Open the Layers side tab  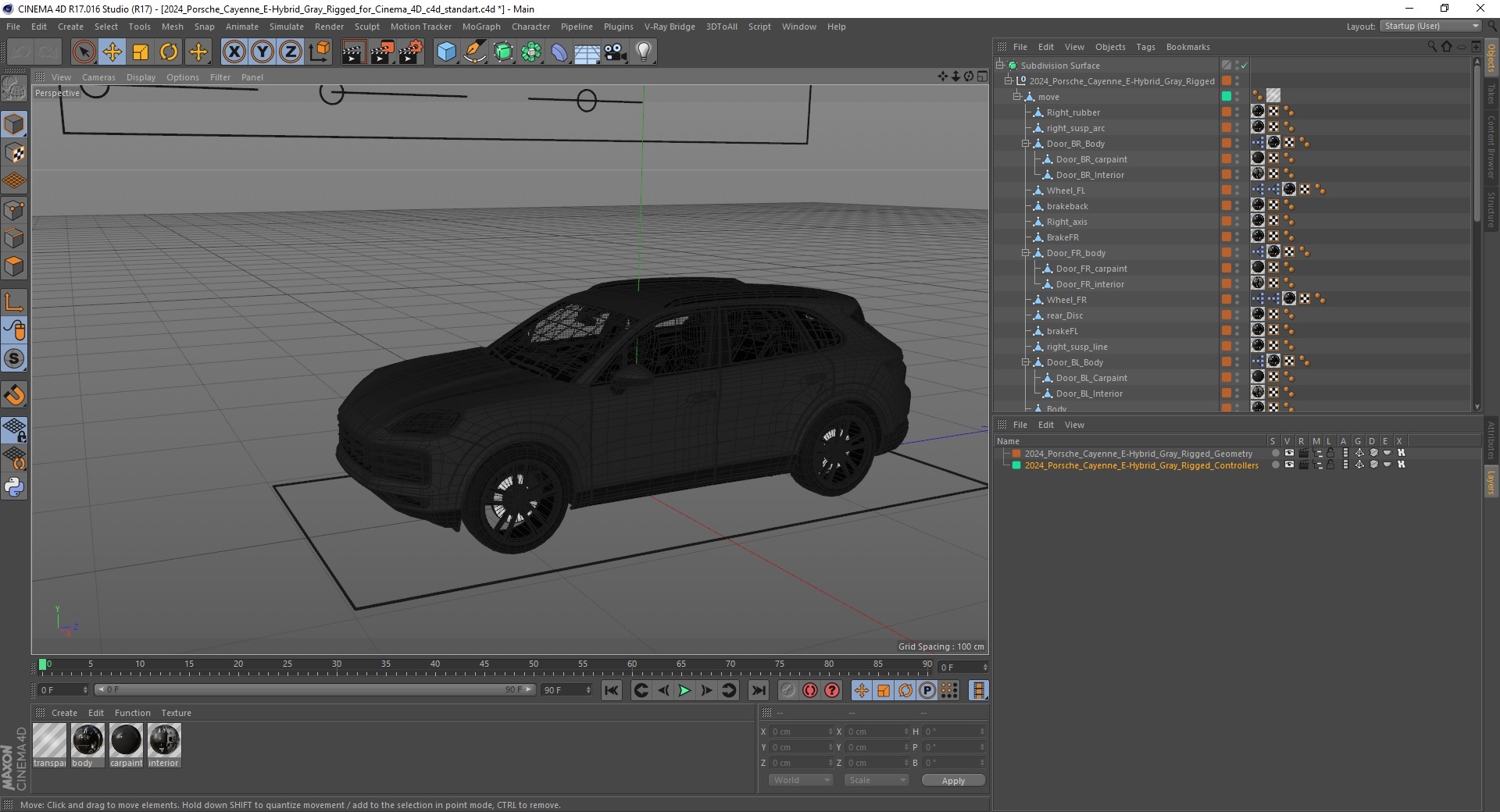(x=1491, y=482)
